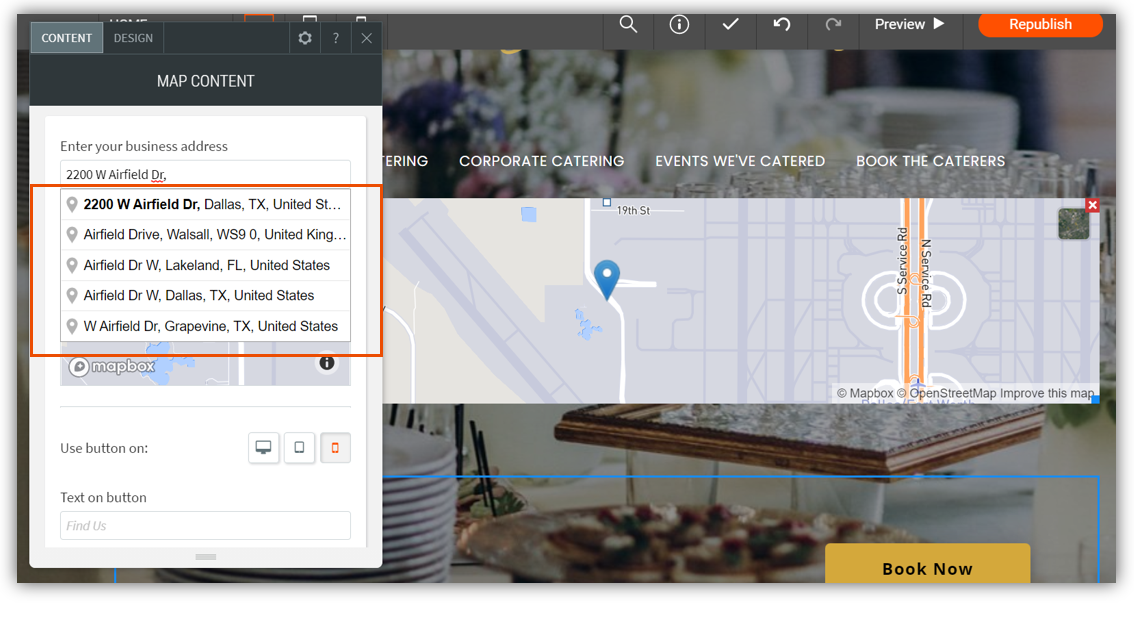Open the info icon in top toolbar
The width and height of the screenshot is (1134, 617).
679,25
